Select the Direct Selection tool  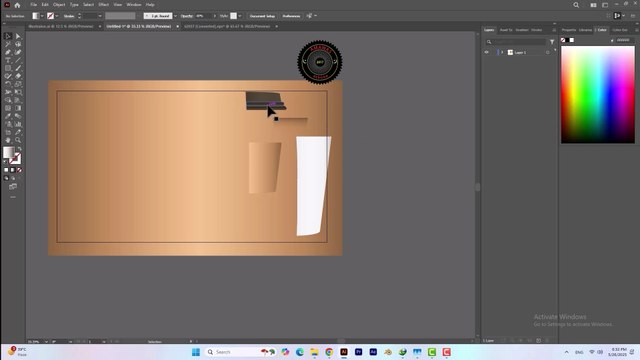(x=18, y=36)
